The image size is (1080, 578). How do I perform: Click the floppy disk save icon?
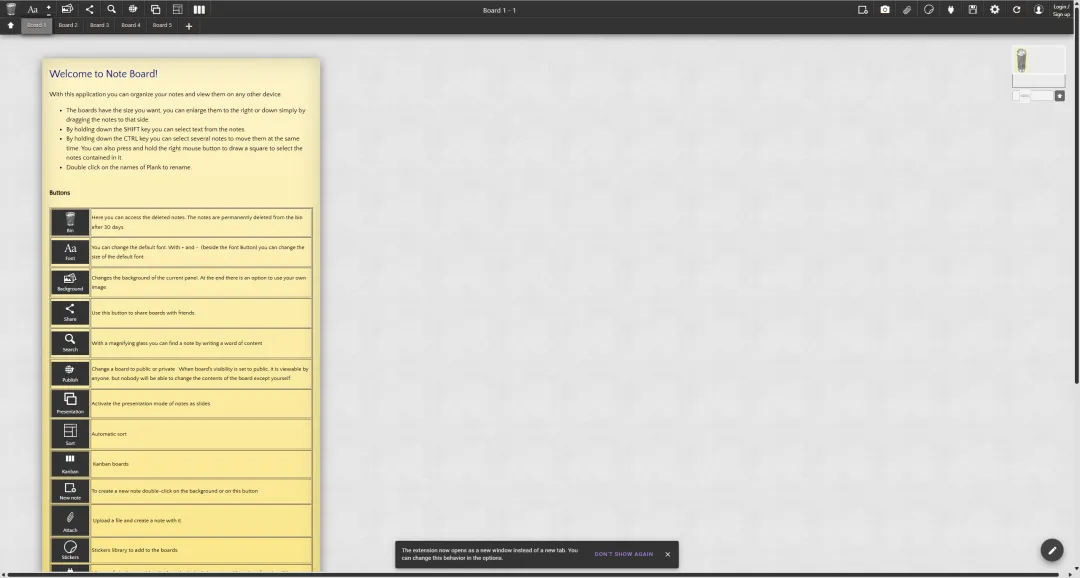click(x=973, y=10)
